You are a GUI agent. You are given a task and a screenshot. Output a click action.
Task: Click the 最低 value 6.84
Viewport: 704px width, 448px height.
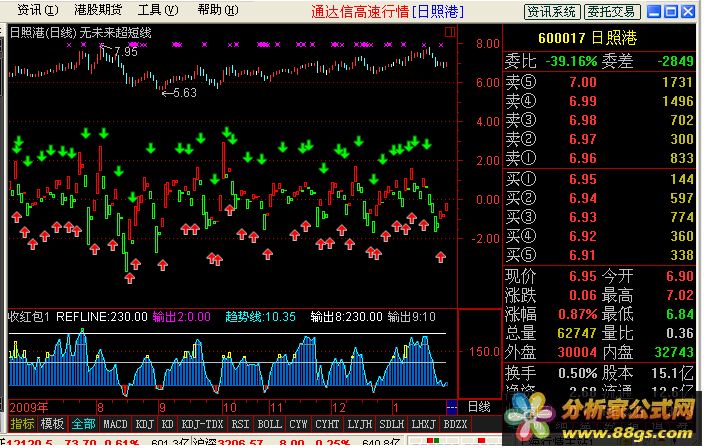(x=680, y=314)
